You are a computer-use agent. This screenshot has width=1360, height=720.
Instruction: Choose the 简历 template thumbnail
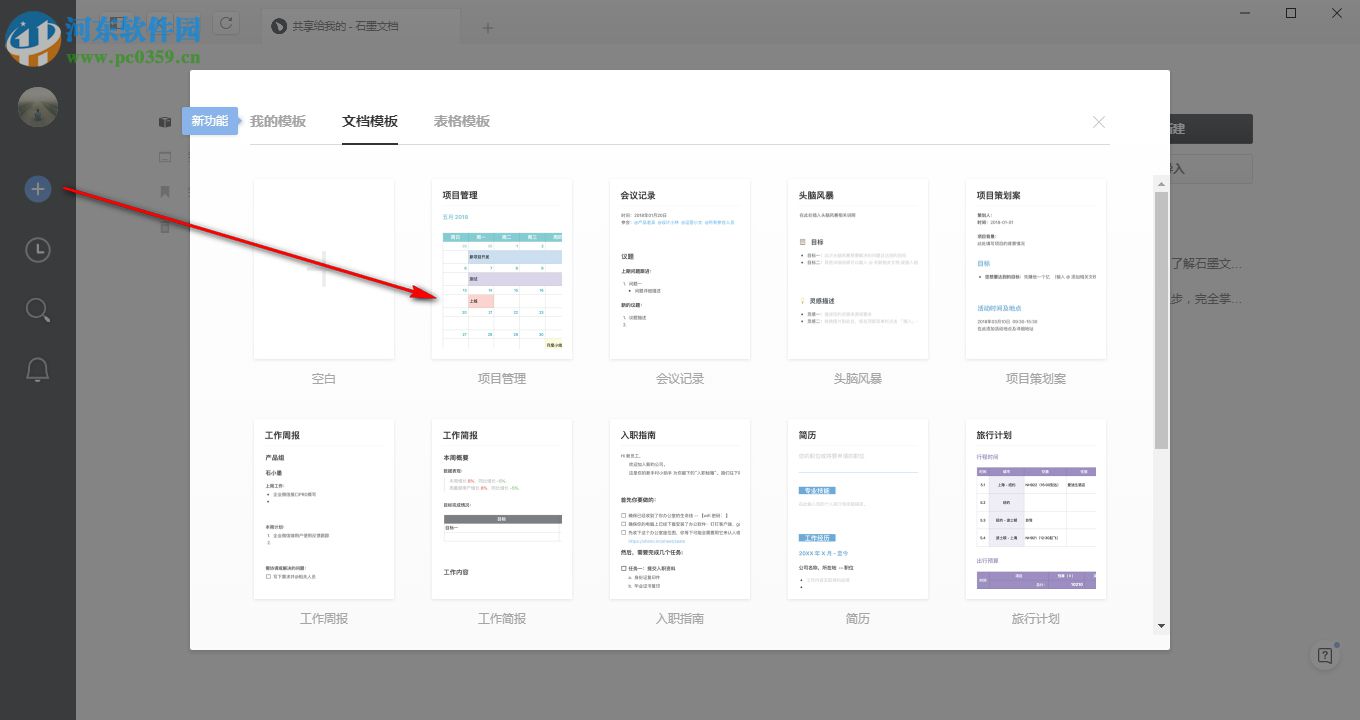click(858, 509)
